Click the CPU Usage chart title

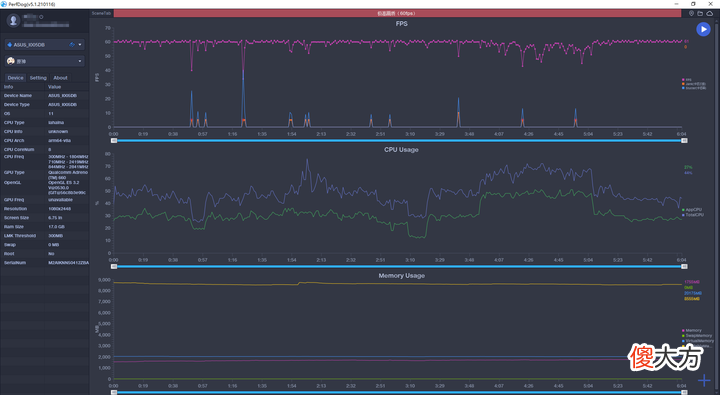(x=401, y=150)
